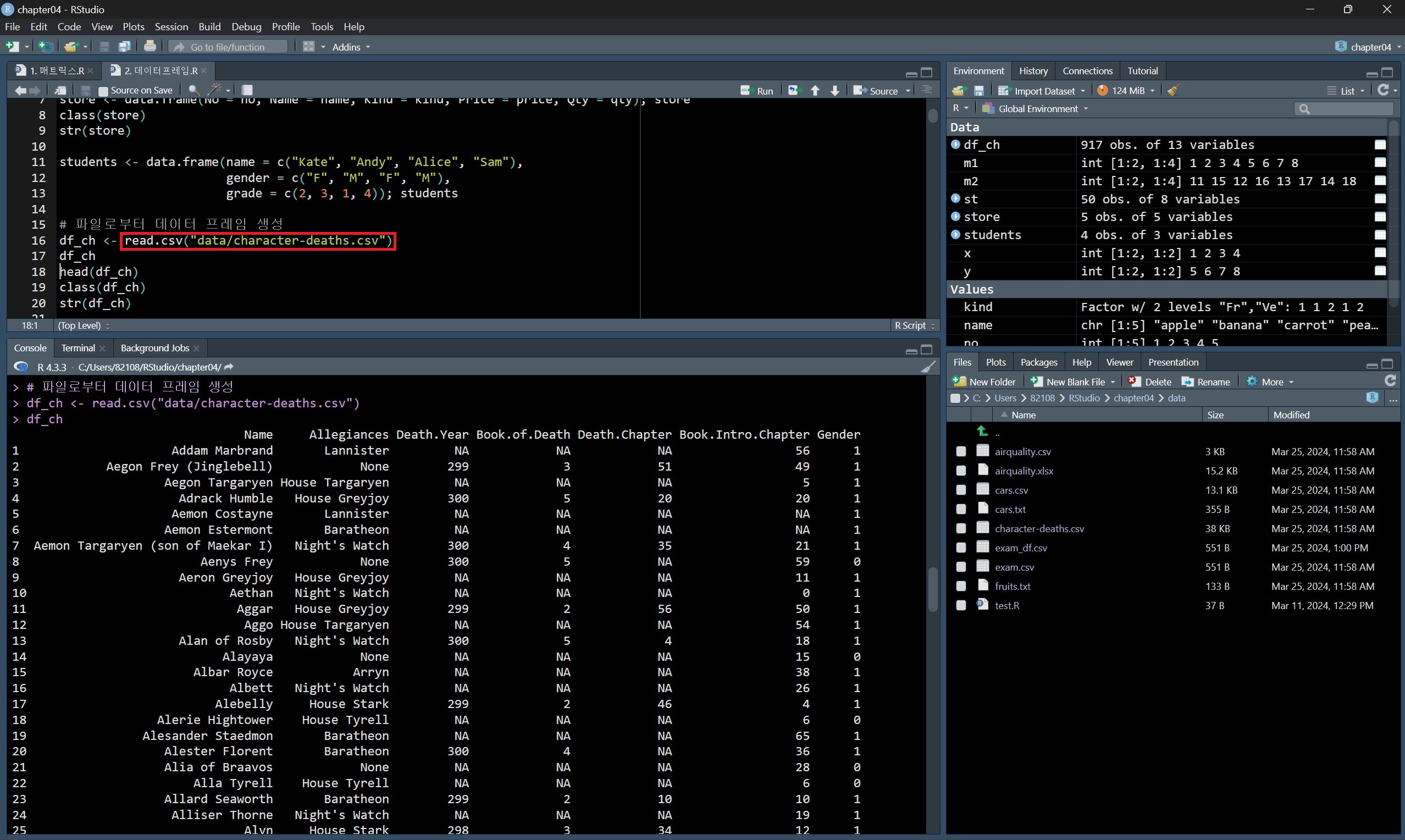Open the exam_df.csv file link

(1021, 548)
